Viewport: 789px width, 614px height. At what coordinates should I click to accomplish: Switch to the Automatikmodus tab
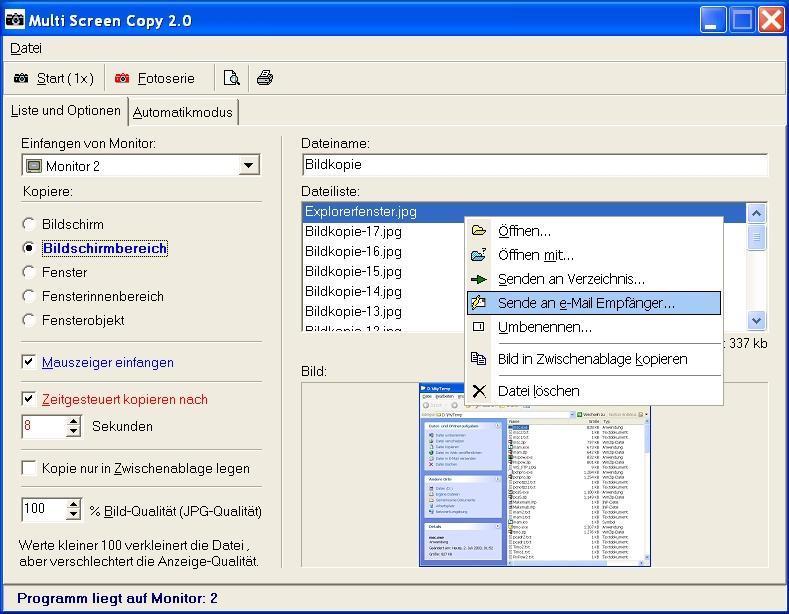tap(183, 112)
